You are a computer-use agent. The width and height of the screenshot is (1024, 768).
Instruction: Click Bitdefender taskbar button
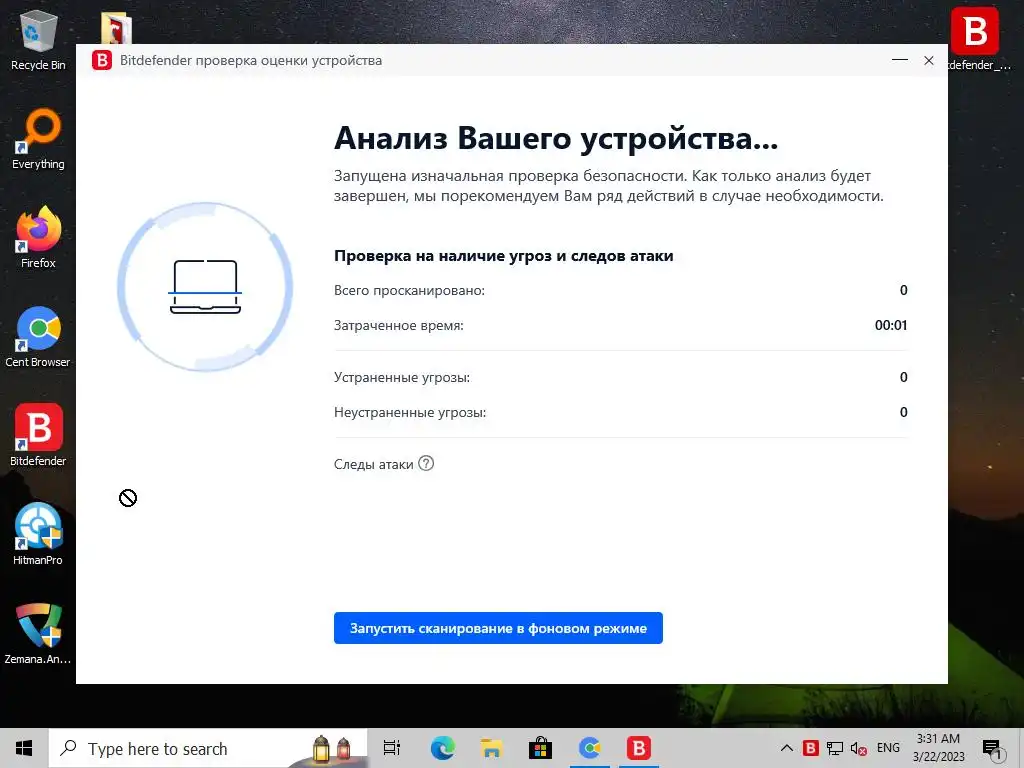pyautogui.click(x=639, y=748)
